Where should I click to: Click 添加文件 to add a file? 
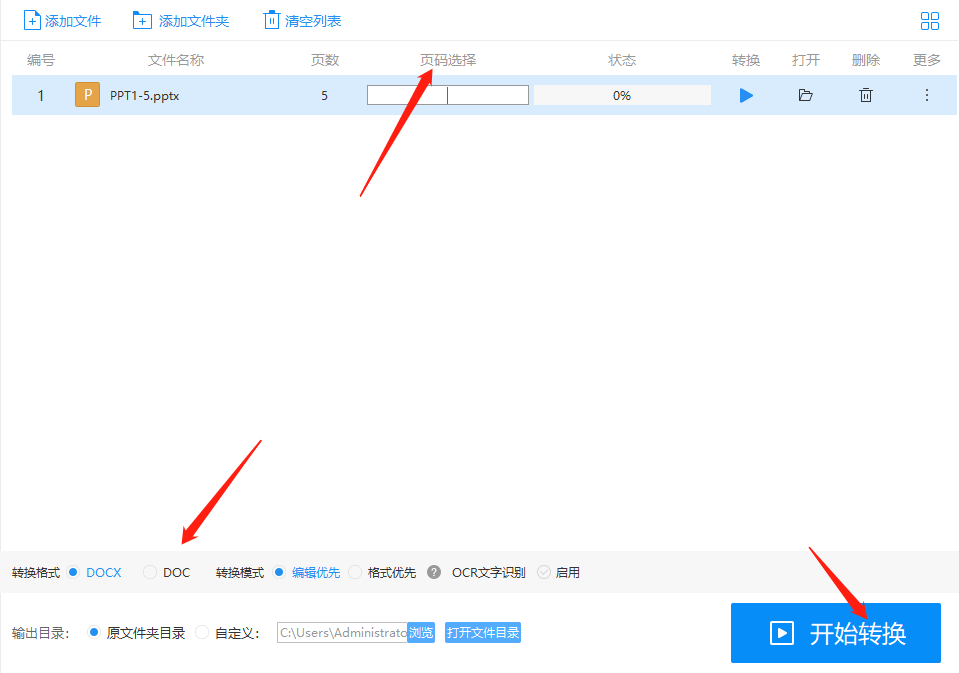(62, 19)
